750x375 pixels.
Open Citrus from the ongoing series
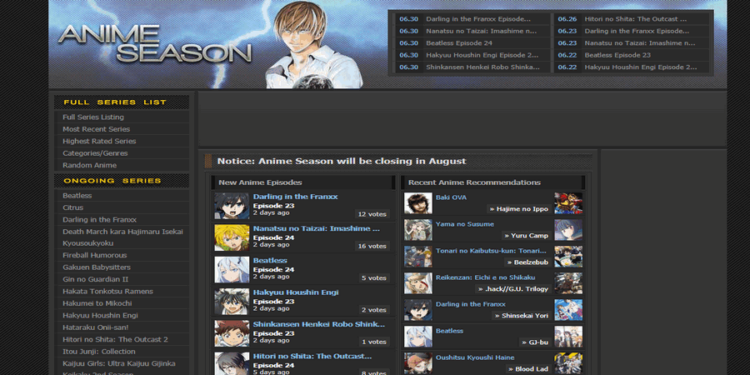point(73,208)
